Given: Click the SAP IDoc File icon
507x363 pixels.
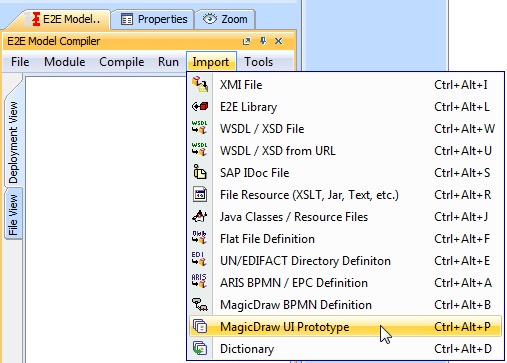Looking at the screenshot, I should pyautogui.click(x=200, y=172).
